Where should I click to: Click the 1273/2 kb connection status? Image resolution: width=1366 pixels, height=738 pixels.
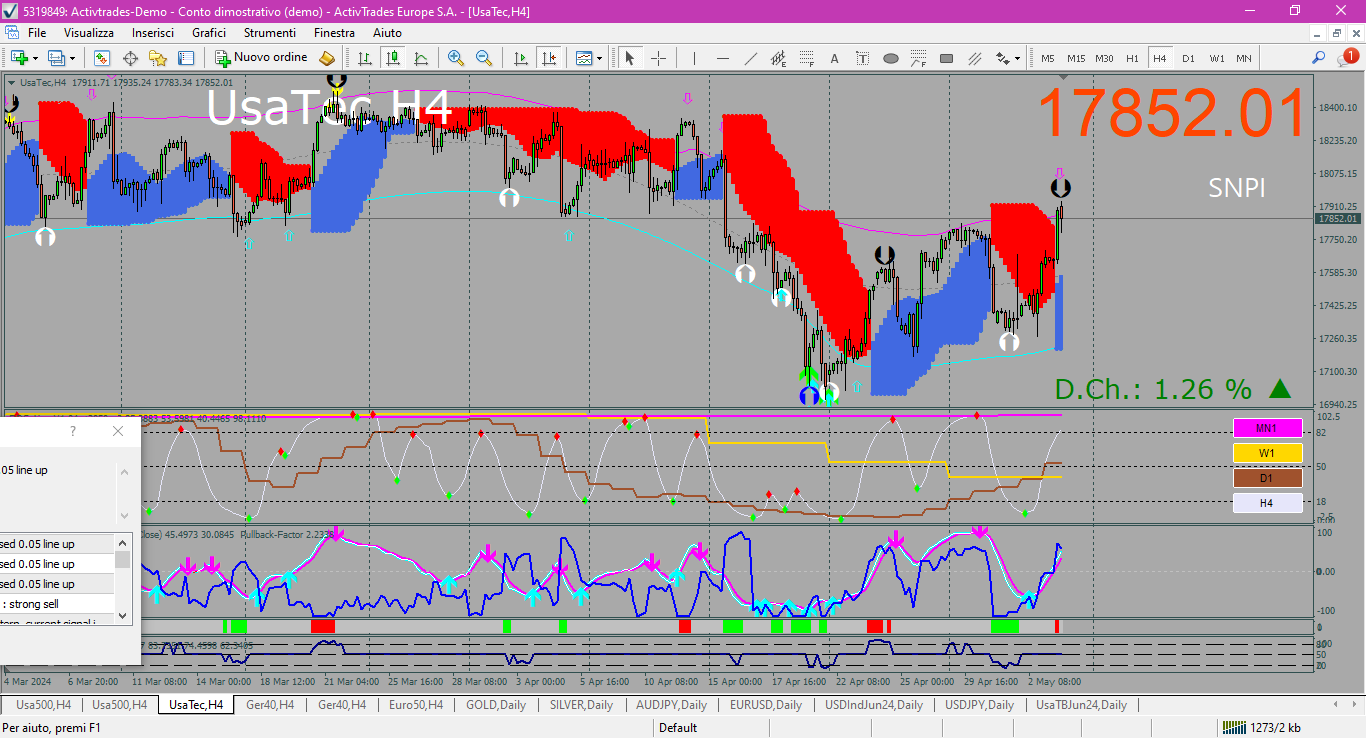point(1262,727)
